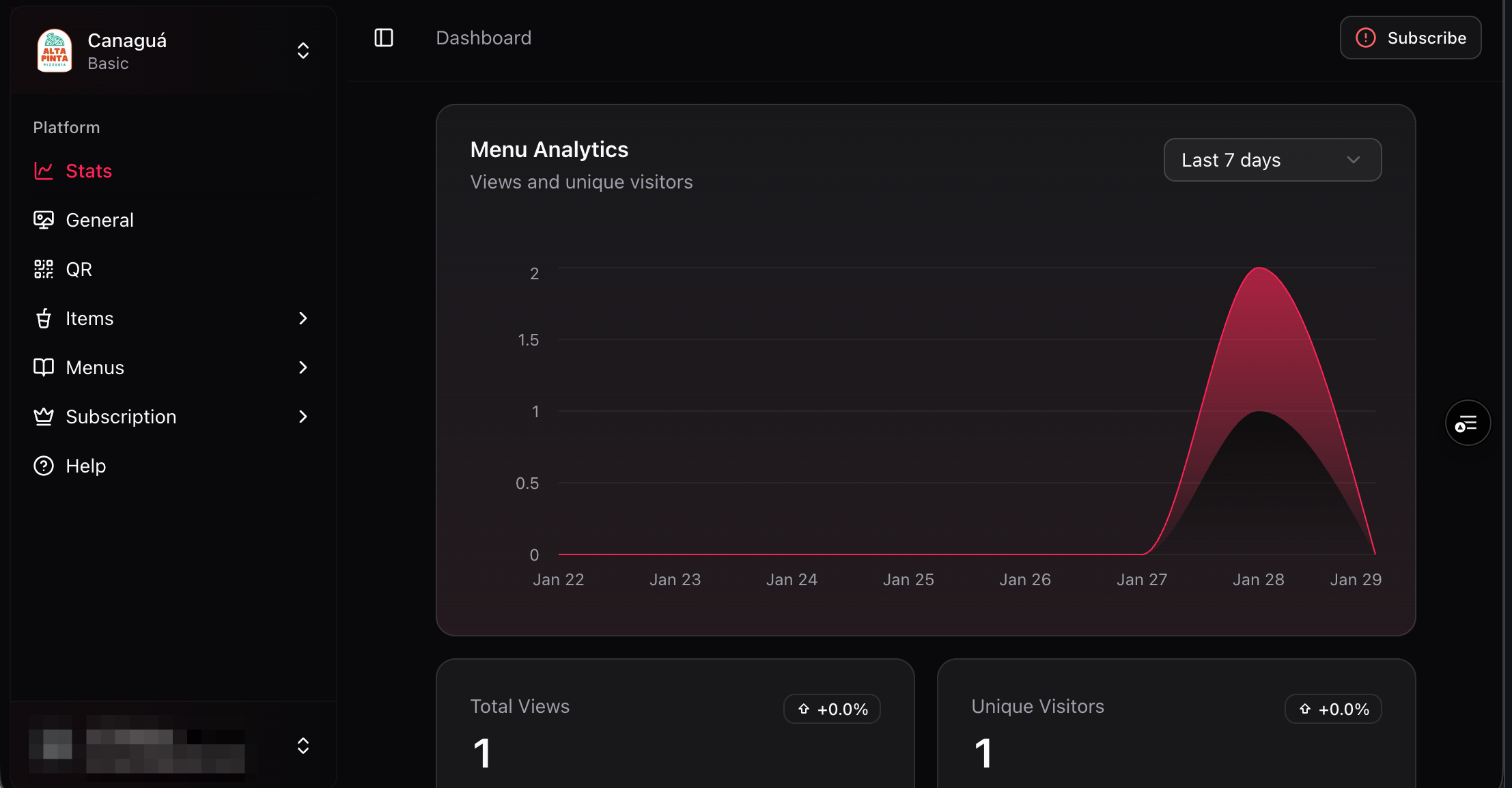Toggle the Unique Visitors +0.0% indicator
The width and height of the screenshot is (1512, 788).
coord(1333,709)
